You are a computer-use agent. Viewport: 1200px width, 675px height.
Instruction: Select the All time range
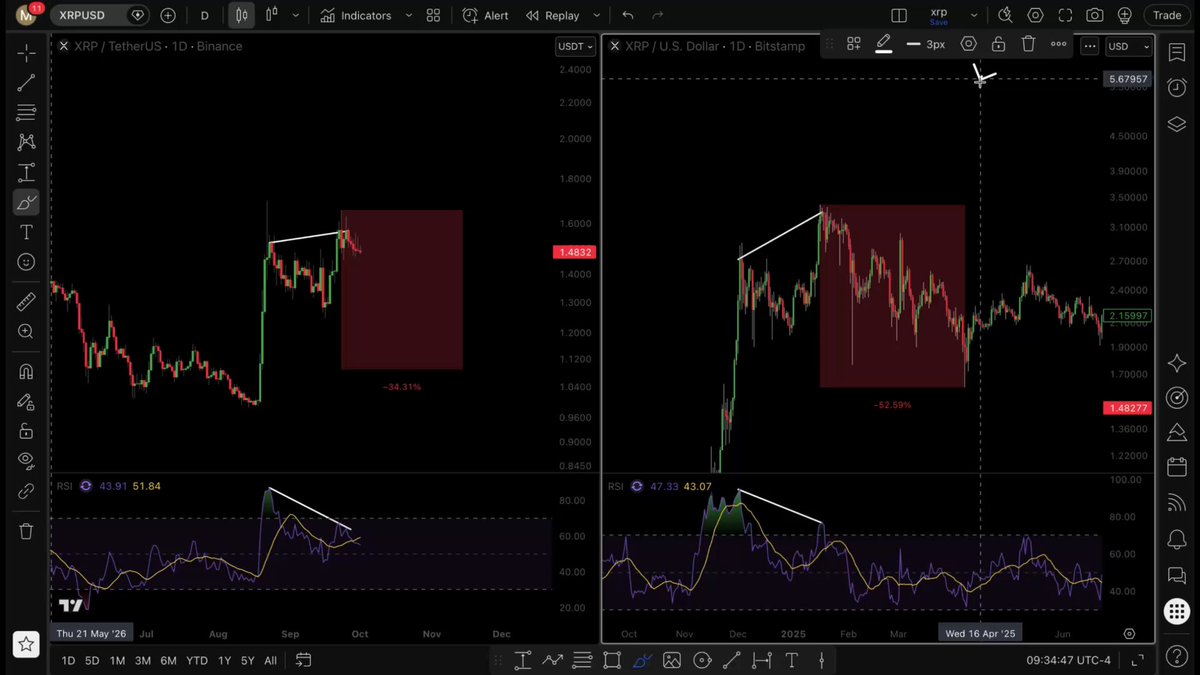(270, 660)
